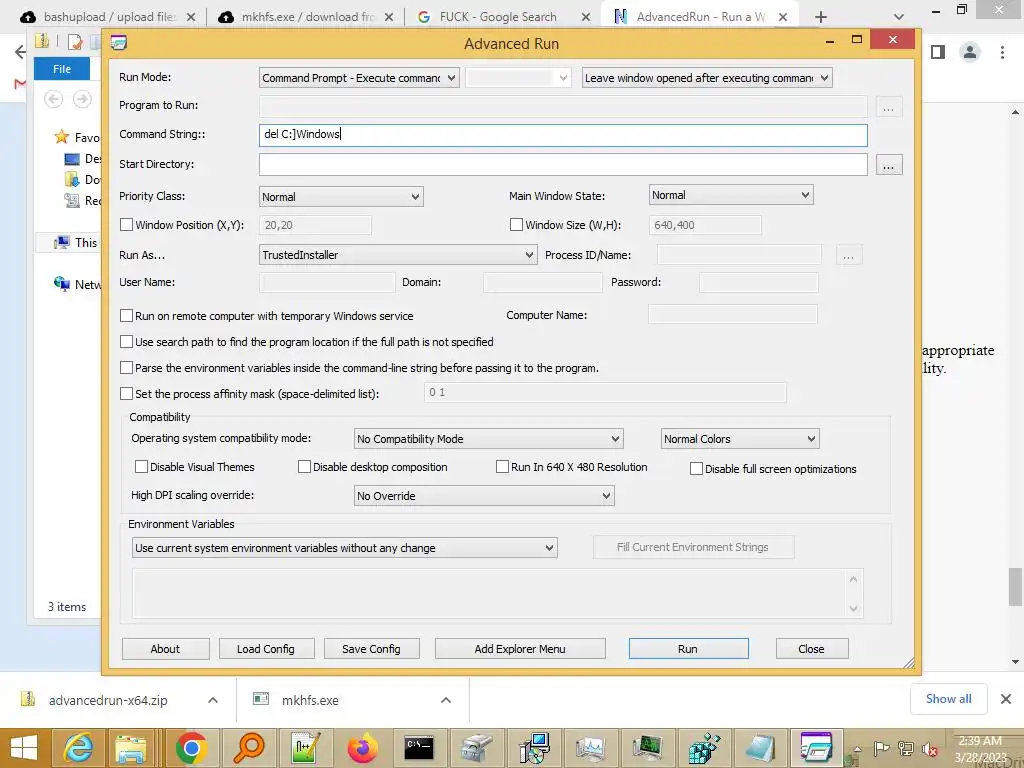Image resolution: width=1024 pixels, height=768 pixels.
Task: Switch to AdvancedRun browser tab
Action: 699,17
